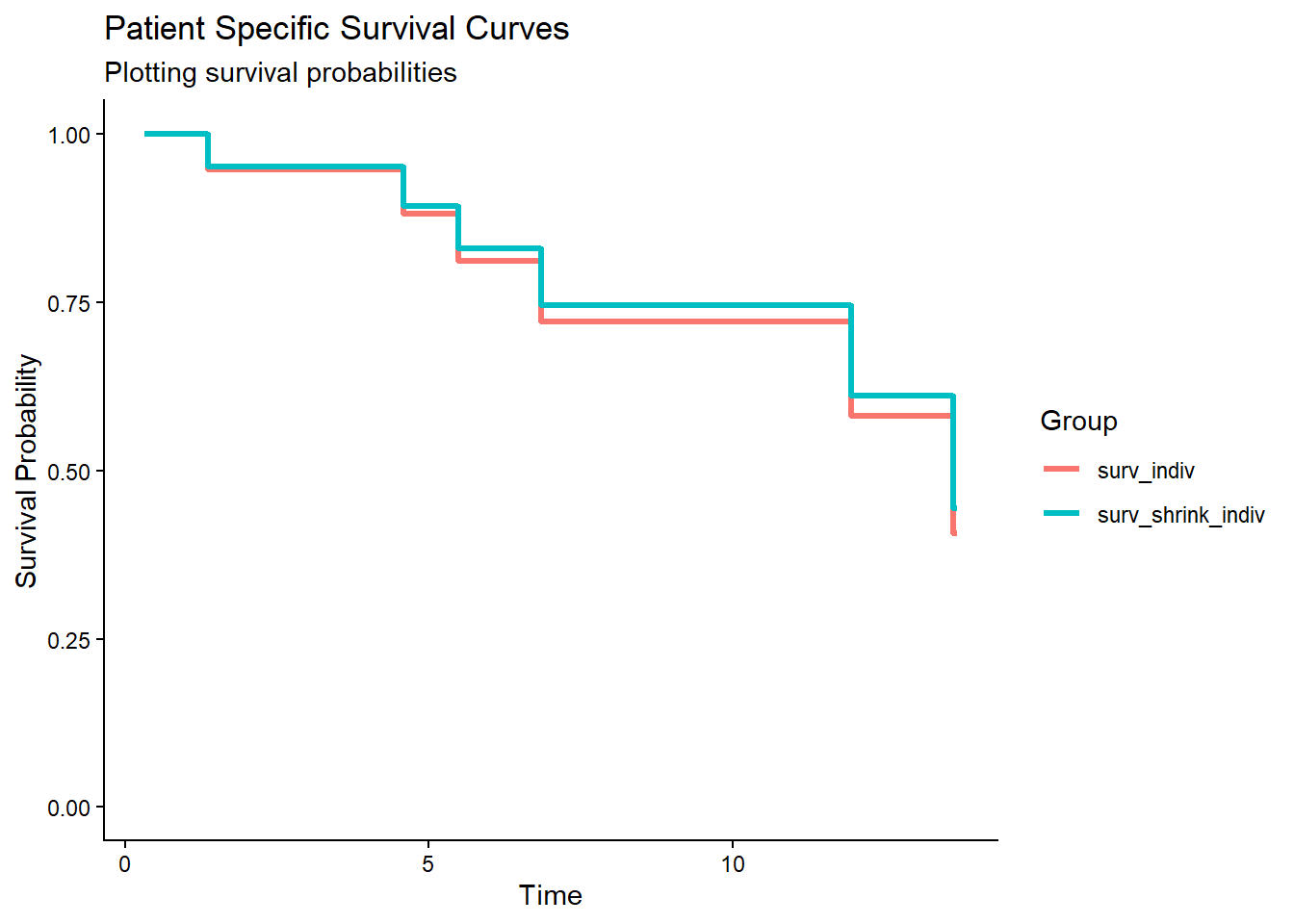Click the Group legend title
The height and width of the screenshot is (924, 1294).
point(1078,422)
